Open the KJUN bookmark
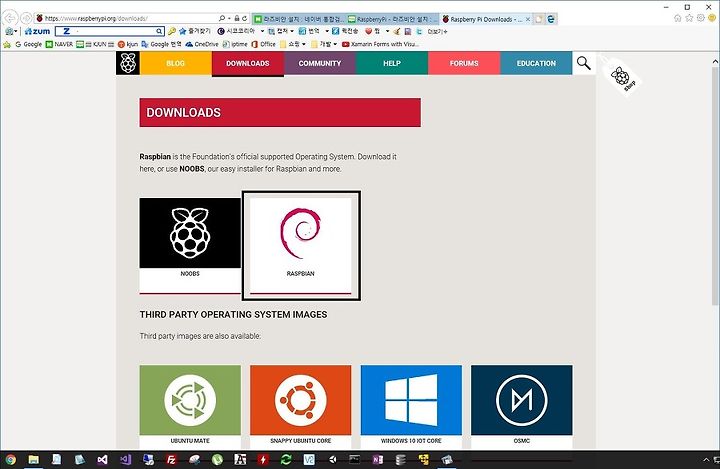This screenshot has width=720, height=469. (x=95, y=44)
